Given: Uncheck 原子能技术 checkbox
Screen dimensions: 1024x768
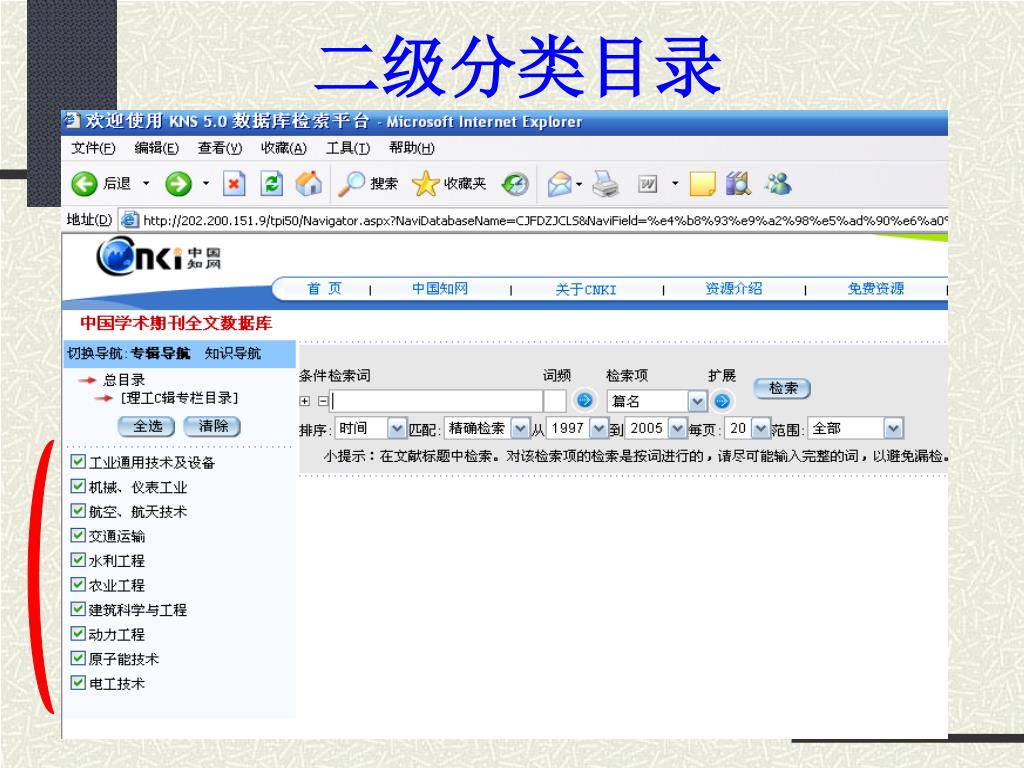Looking at the screenshot, I should coord(78,658).
